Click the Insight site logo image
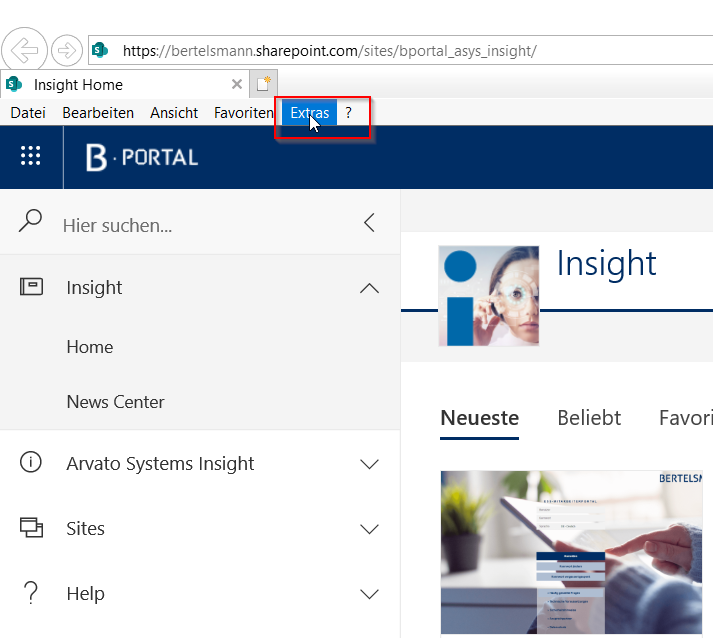Screen dimensions: 713x638 point(489,296)
